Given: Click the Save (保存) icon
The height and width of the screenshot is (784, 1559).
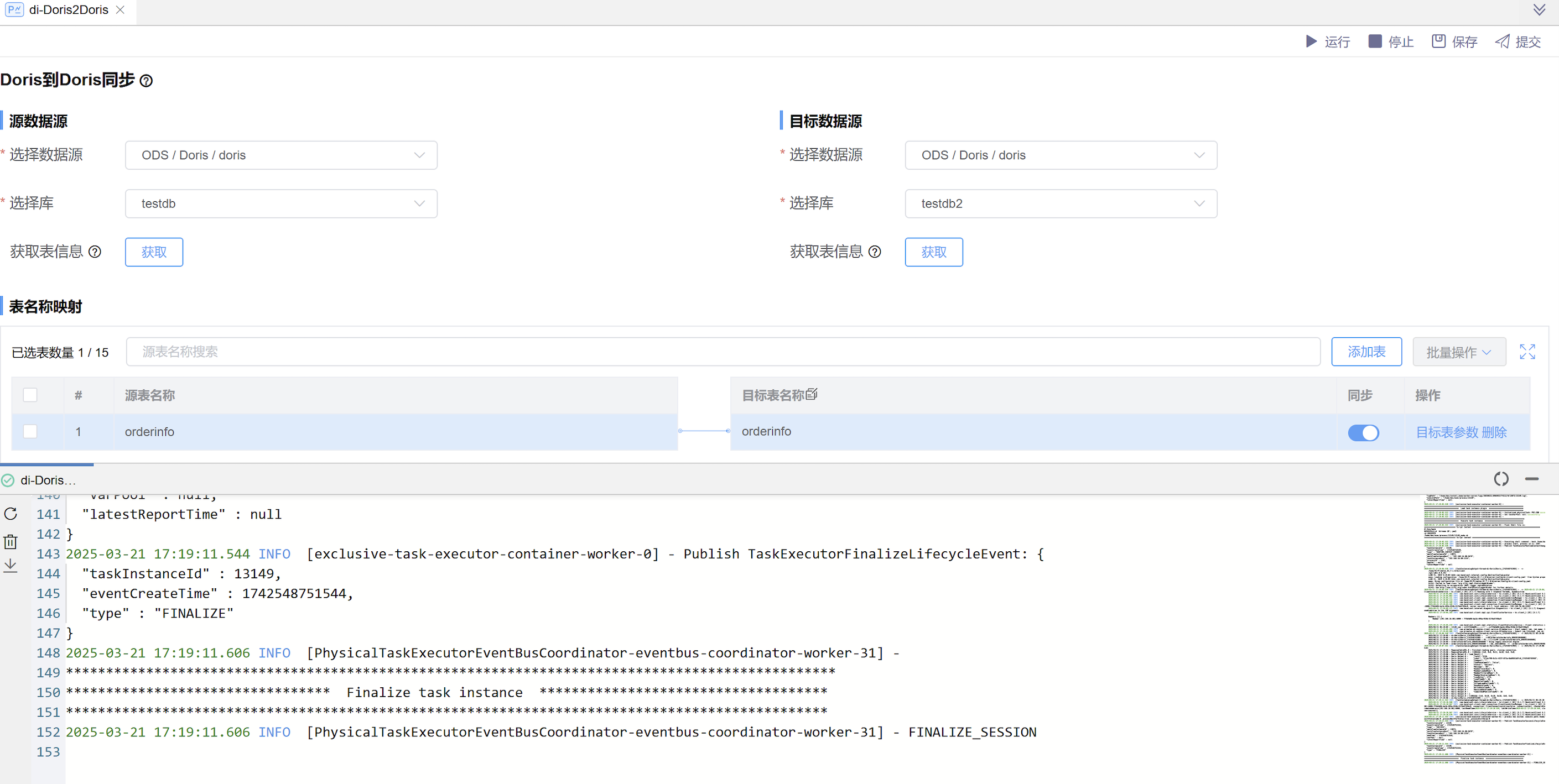Looking at the screenshot, I should 1438,41.
